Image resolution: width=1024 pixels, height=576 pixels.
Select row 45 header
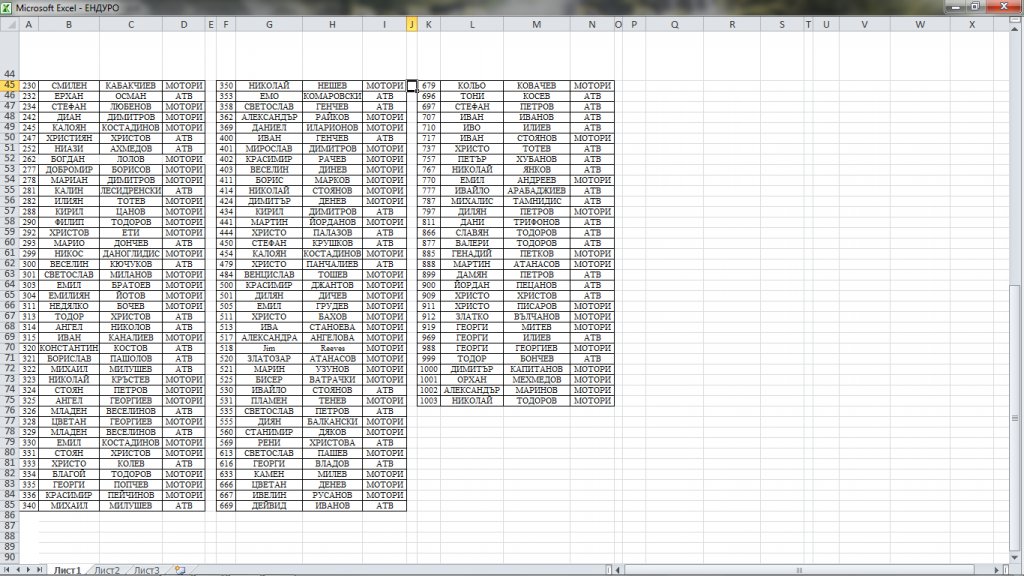tap(9, 85)
